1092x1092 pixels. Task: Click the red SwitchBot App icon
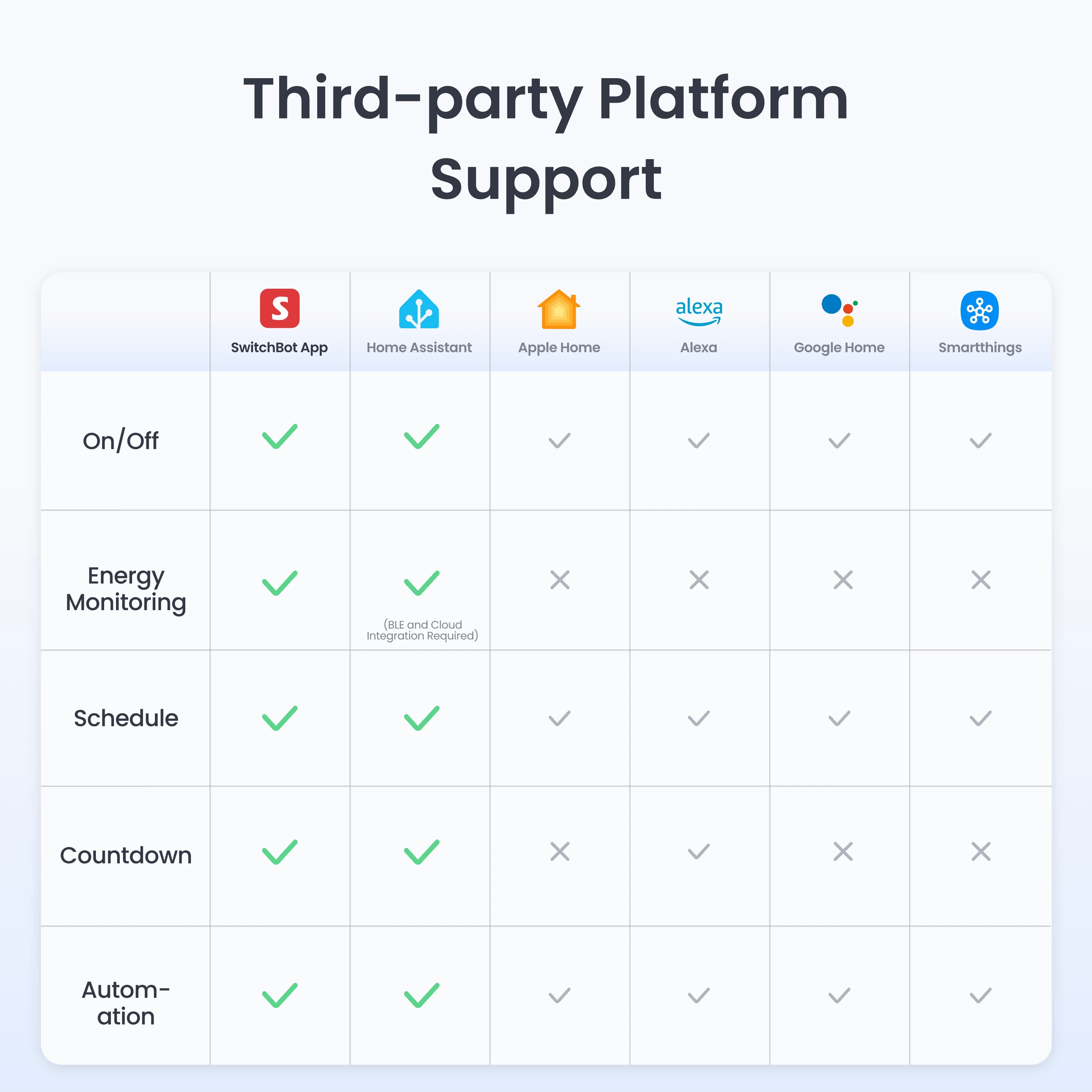pyautogui.click(x=279, y=308)
